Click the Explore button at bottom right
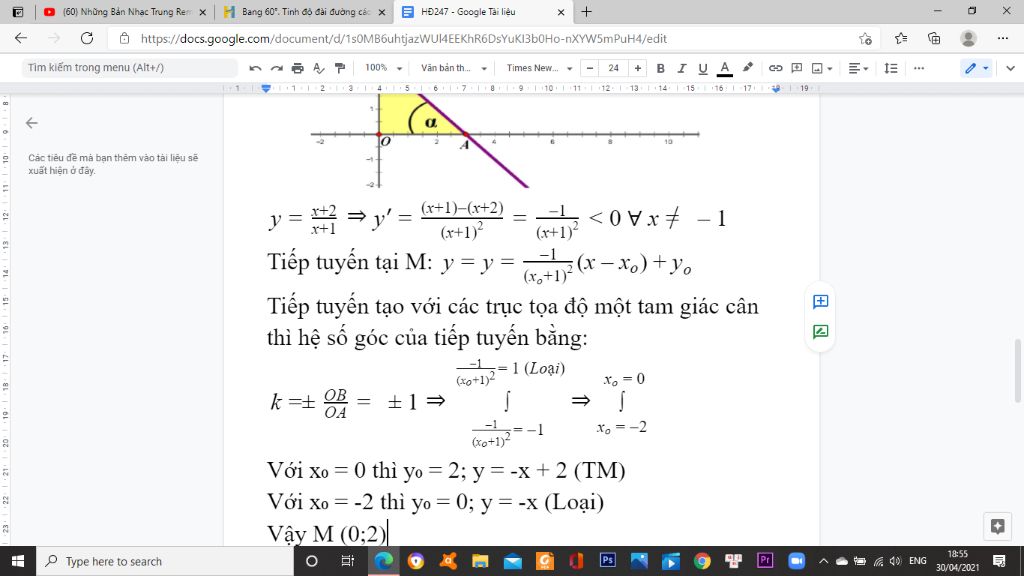1024x576 pixels. (997, 526)
